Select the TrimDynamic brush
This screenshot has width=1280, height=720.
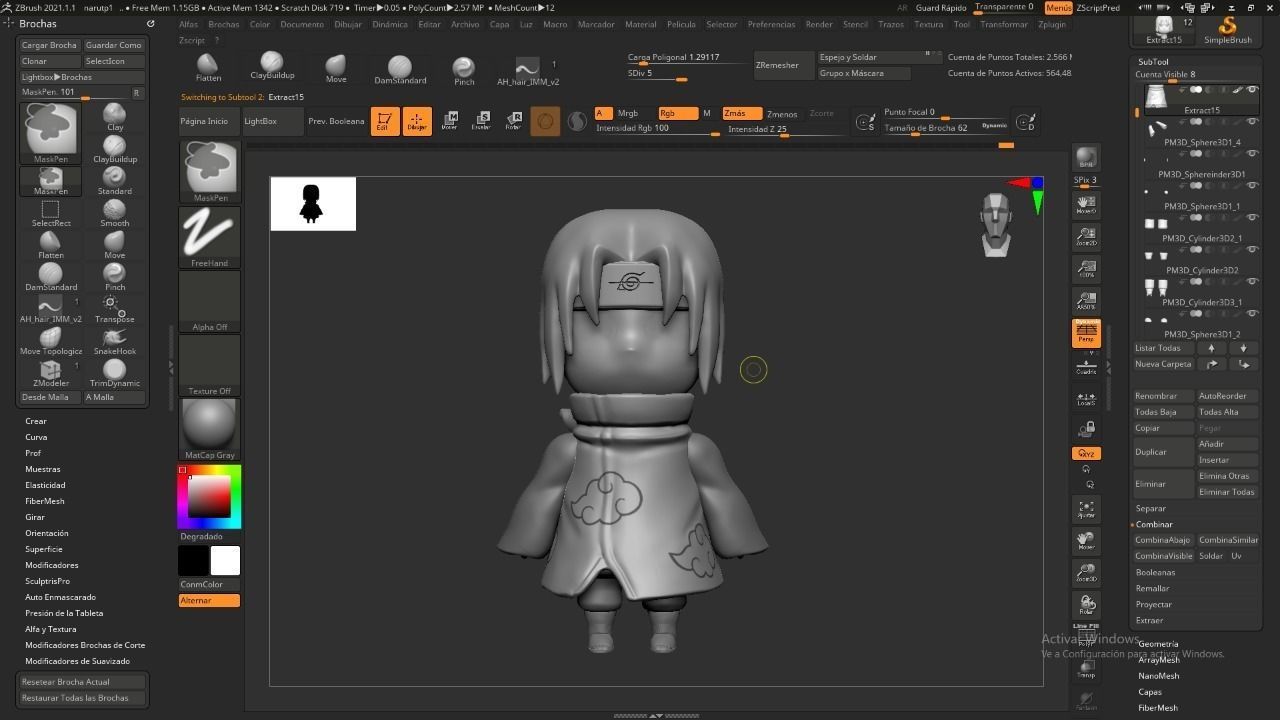[115, 372]
